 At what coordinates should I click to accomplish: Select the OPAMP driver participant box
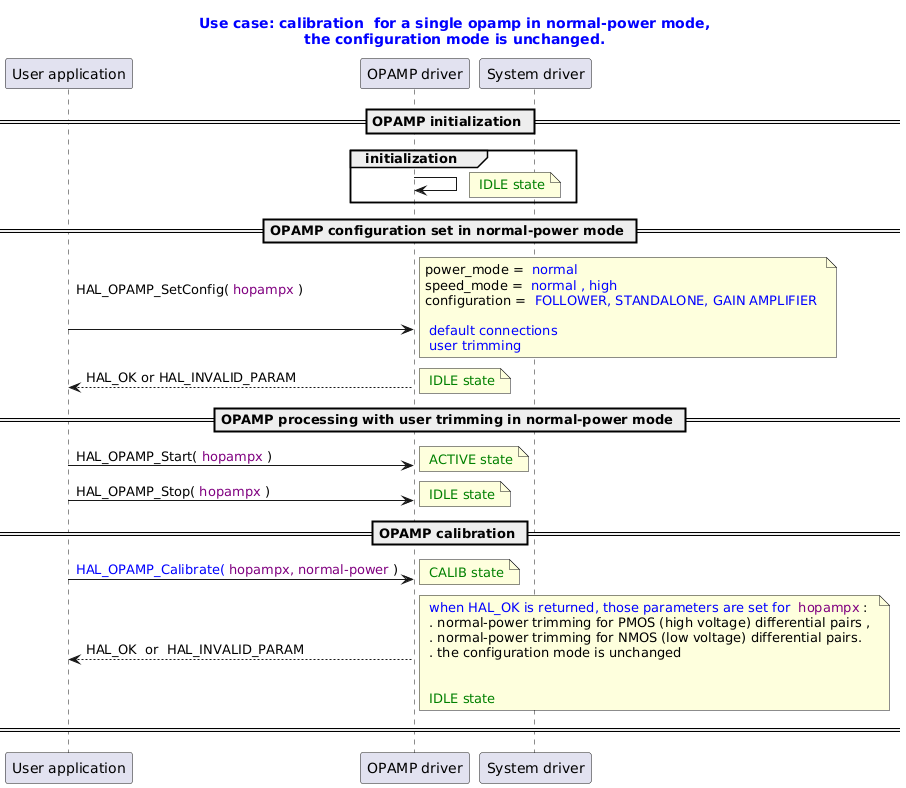(414, 73)
